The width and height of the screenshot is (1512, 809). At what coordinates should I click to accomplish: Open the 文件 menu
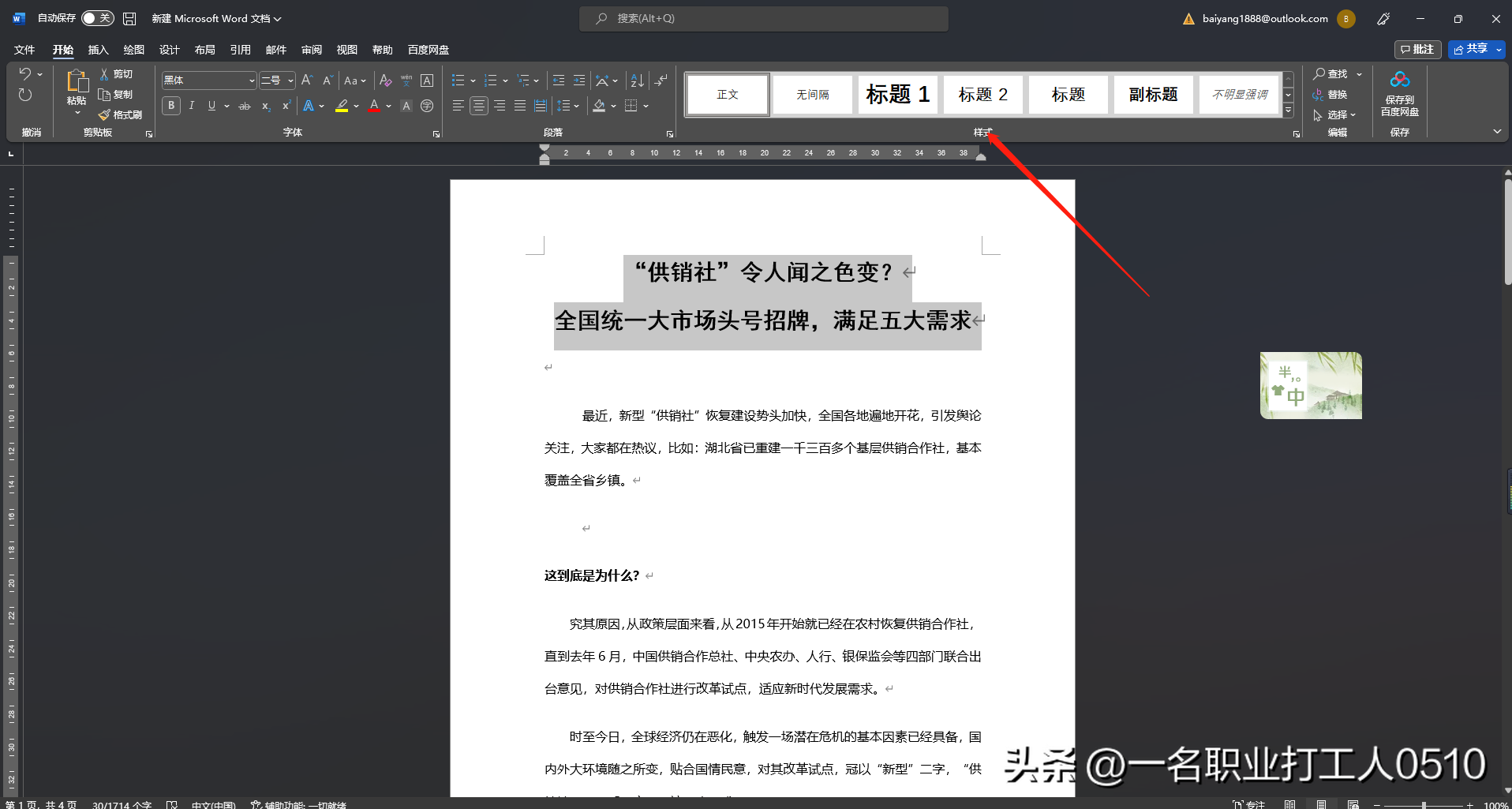point(24,50)
